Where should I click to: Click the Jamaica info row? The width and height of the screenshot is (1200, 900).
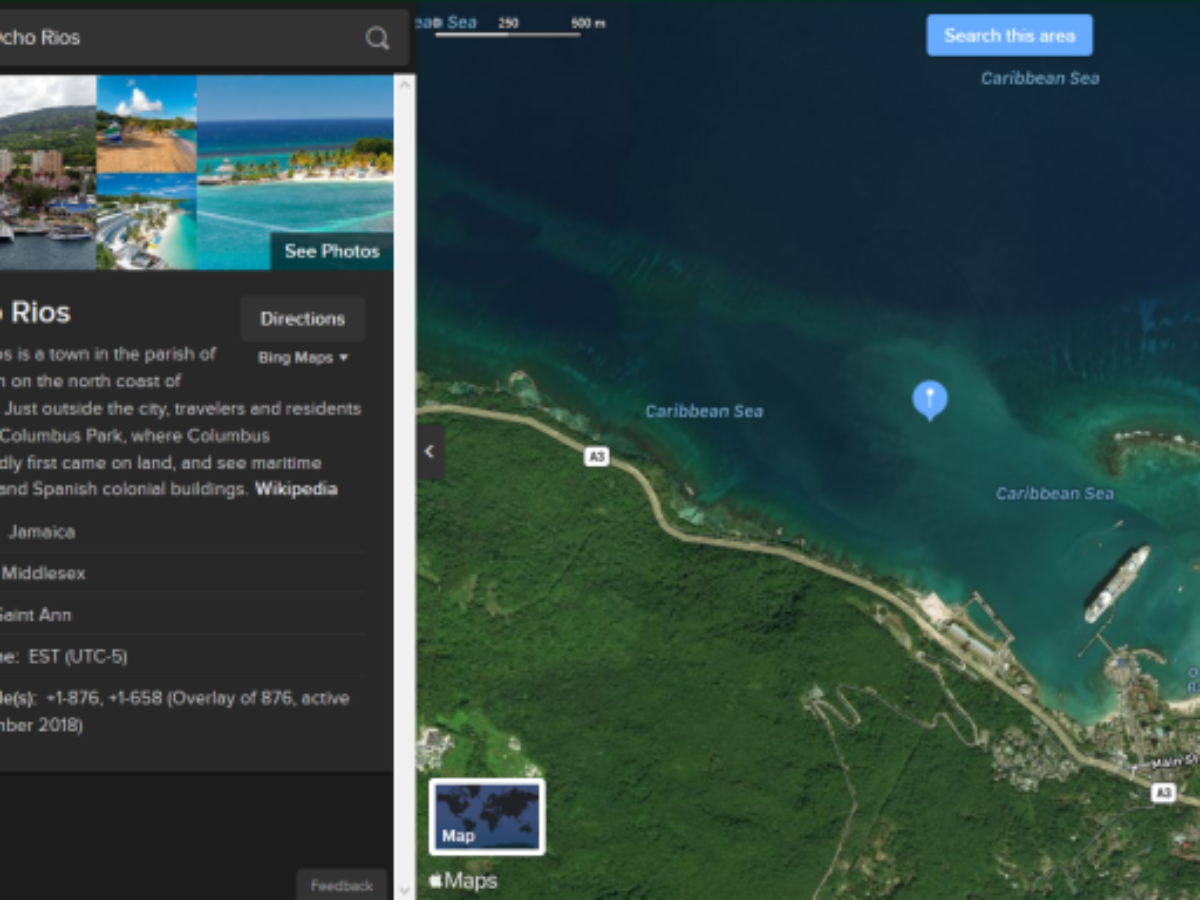pyautogui.click(x=180, y=532)
